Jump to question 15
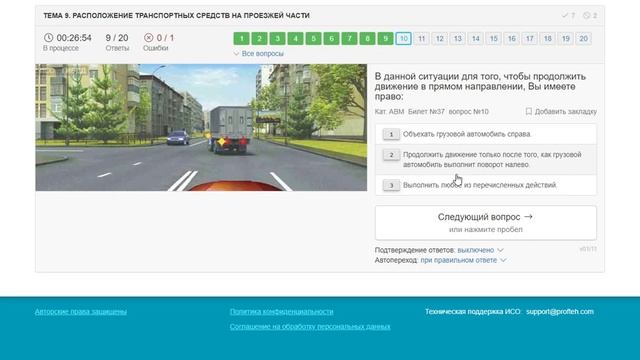Screen dimensions: 640x360 pyautogui.click(x=493, y=38)
